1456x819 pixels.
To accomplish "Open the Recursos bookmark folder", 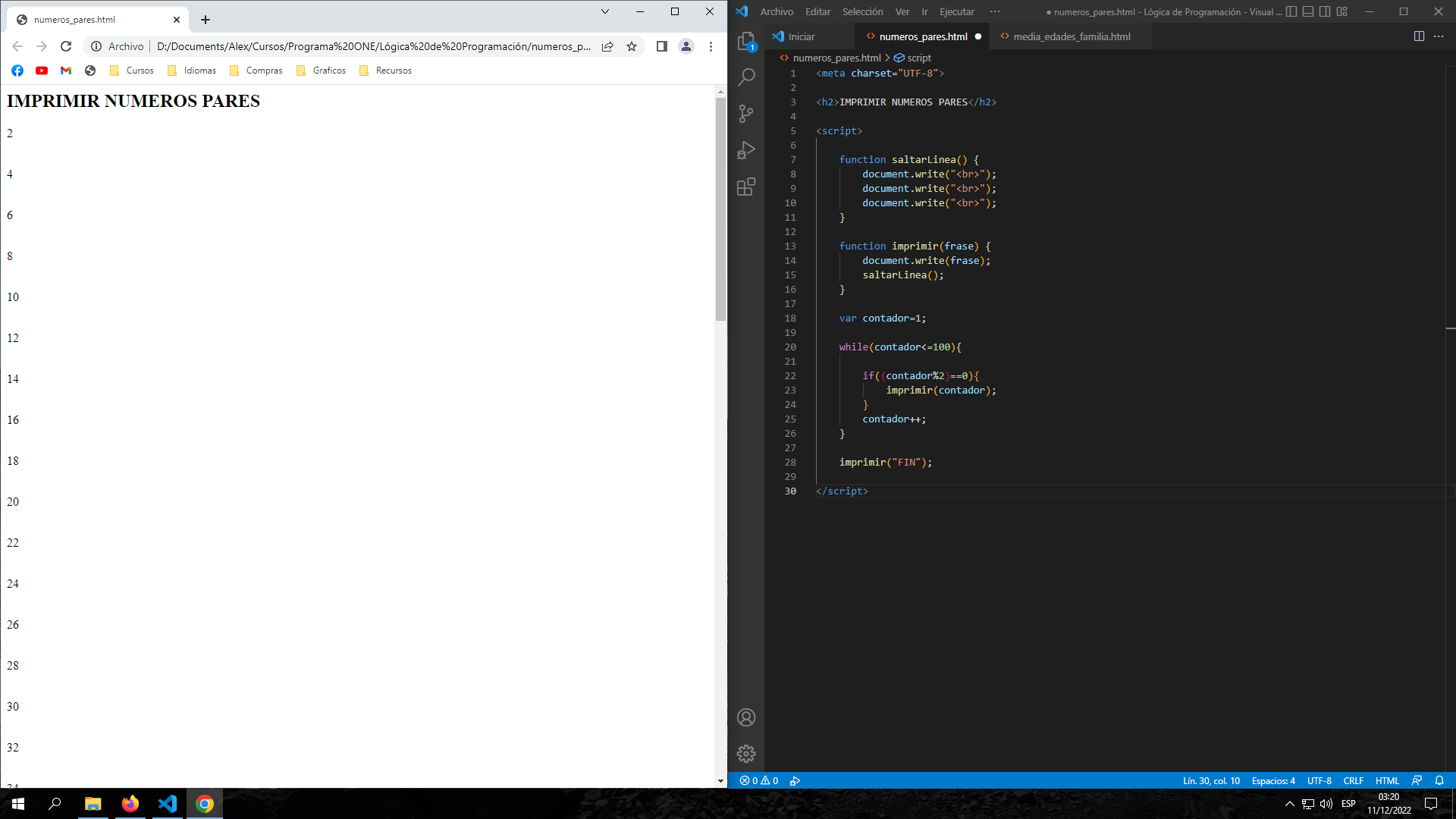I will coord(386,71).
